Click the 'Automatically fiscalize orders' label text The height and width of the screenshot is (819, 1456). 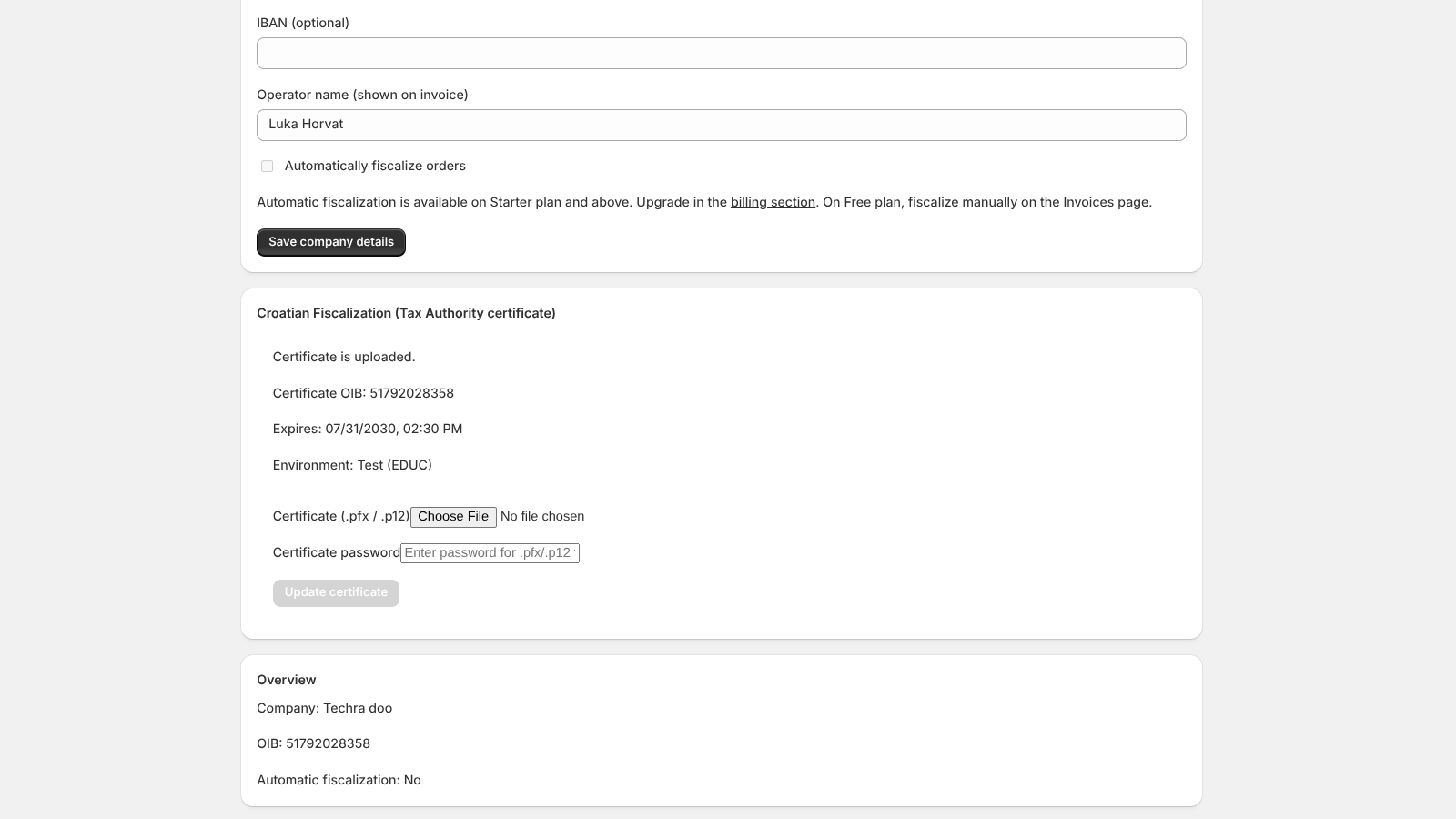tap(375, 166)
